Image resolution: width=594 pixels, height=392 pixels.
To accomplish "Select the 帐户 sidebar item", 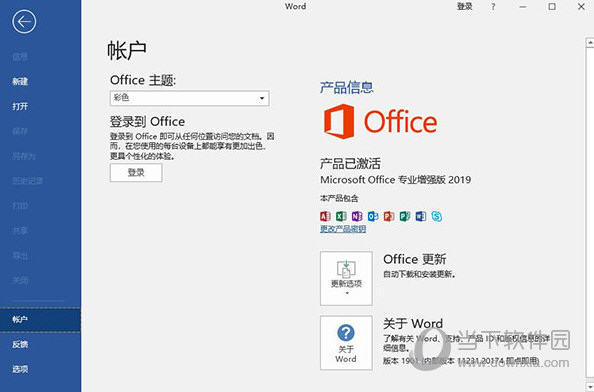I will (40, 320).
